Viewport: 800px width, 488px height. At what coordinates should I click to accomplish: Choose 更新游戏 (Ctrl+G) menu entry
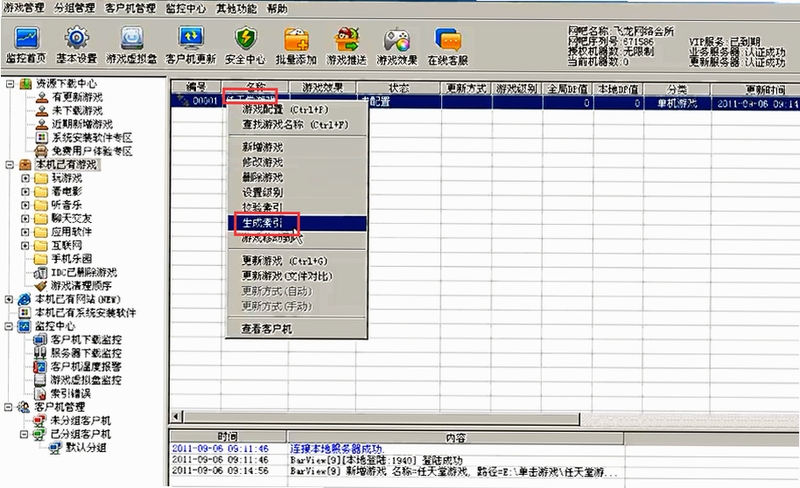pyautogui.click(x=297, y=261)
